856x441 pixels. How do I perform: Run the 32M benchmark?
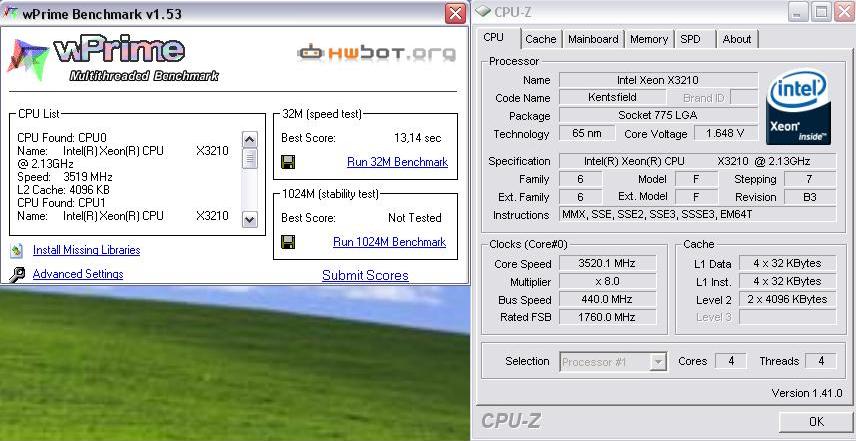397,162
